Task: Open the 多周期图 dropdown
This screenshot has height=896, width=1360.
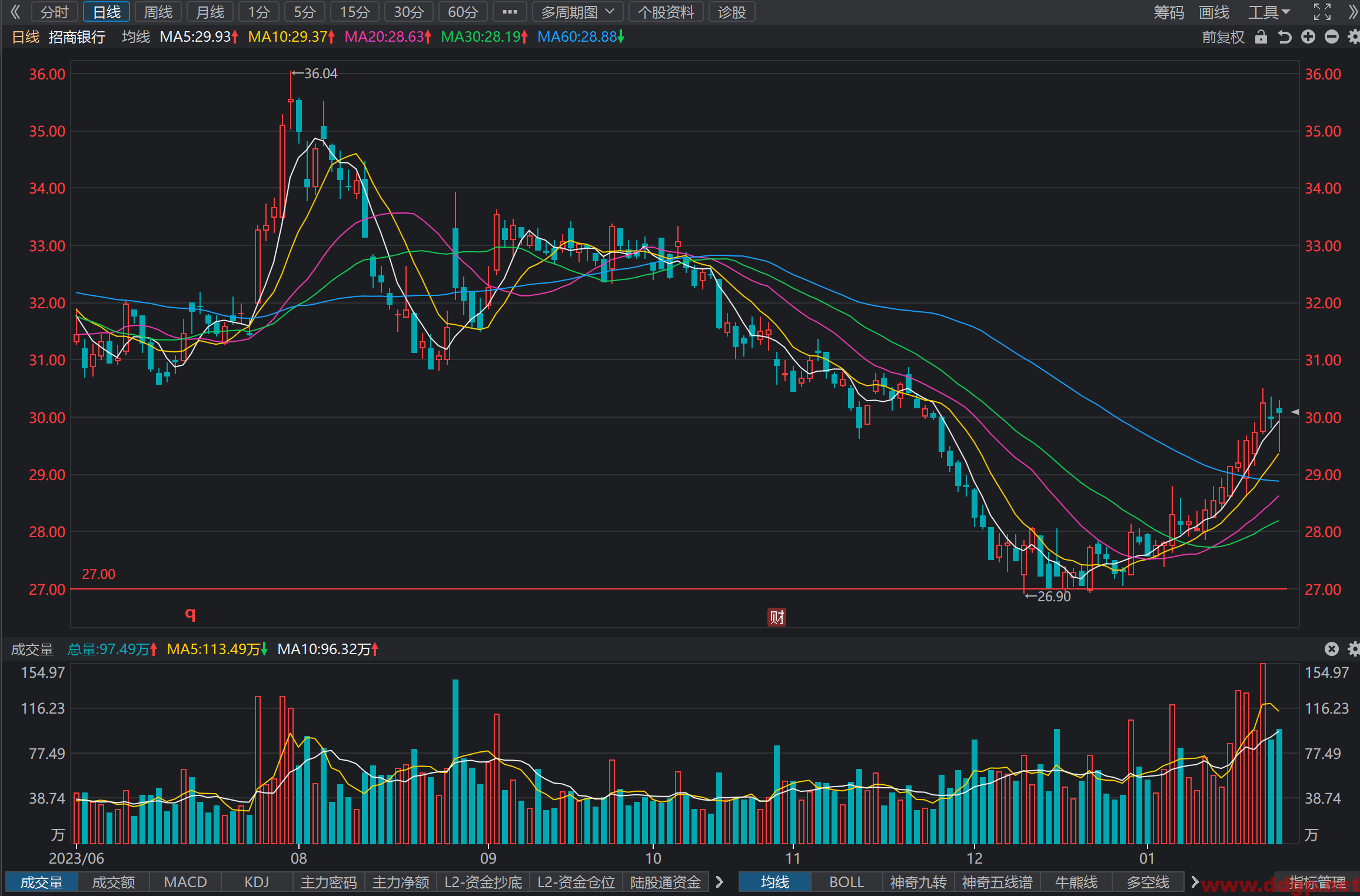Action: pos(578,12)
